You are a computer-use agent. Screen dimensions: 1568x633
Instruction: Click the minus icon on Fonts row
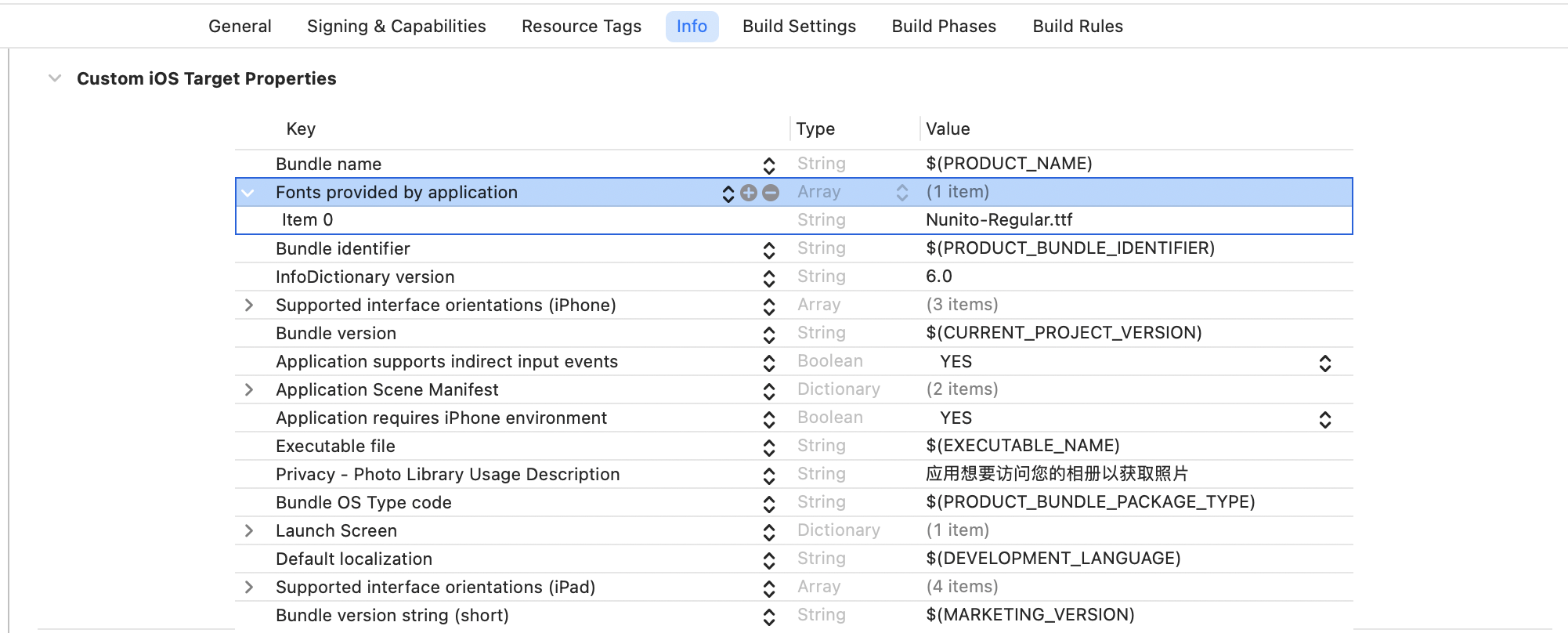pos(771,193)
